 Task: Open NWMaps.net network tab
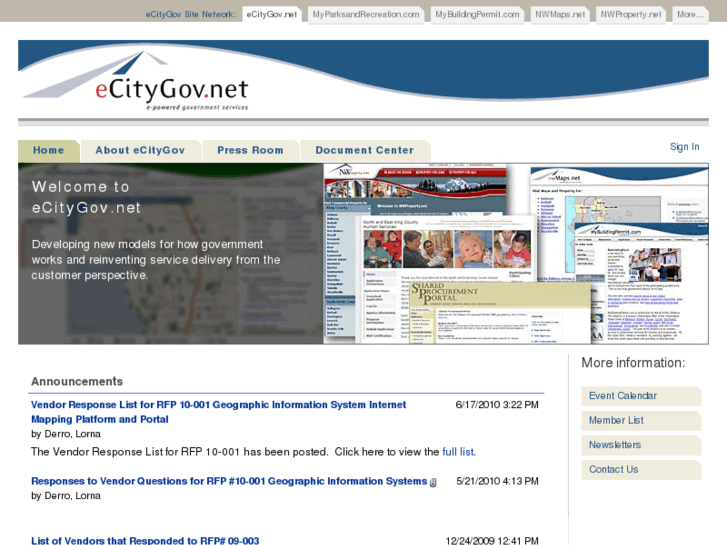coord(560,14)
